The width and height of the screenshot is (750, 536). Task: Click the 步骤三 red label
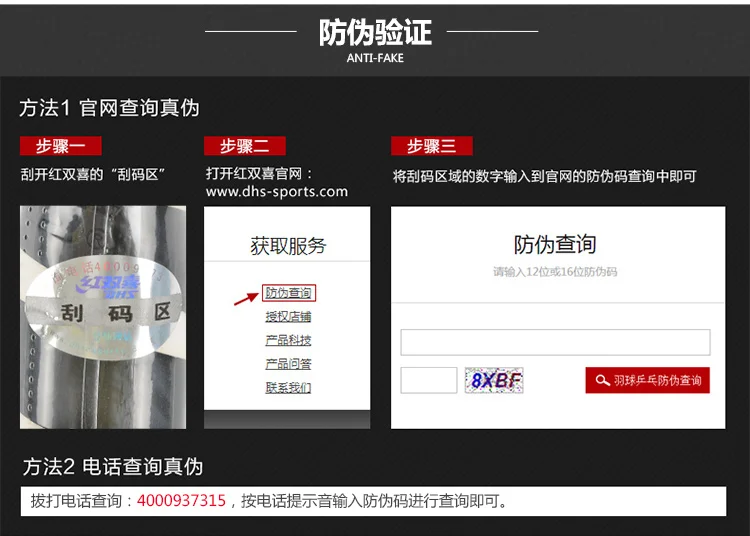[x=432, y=146]
